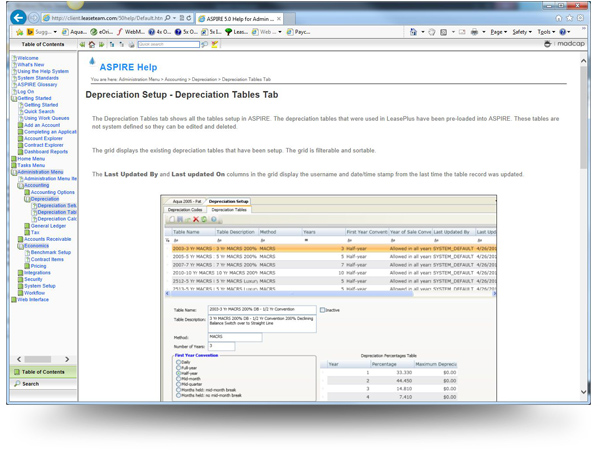
Task: Click the grid's horizontal scrollbar bar
Action: 292,293
